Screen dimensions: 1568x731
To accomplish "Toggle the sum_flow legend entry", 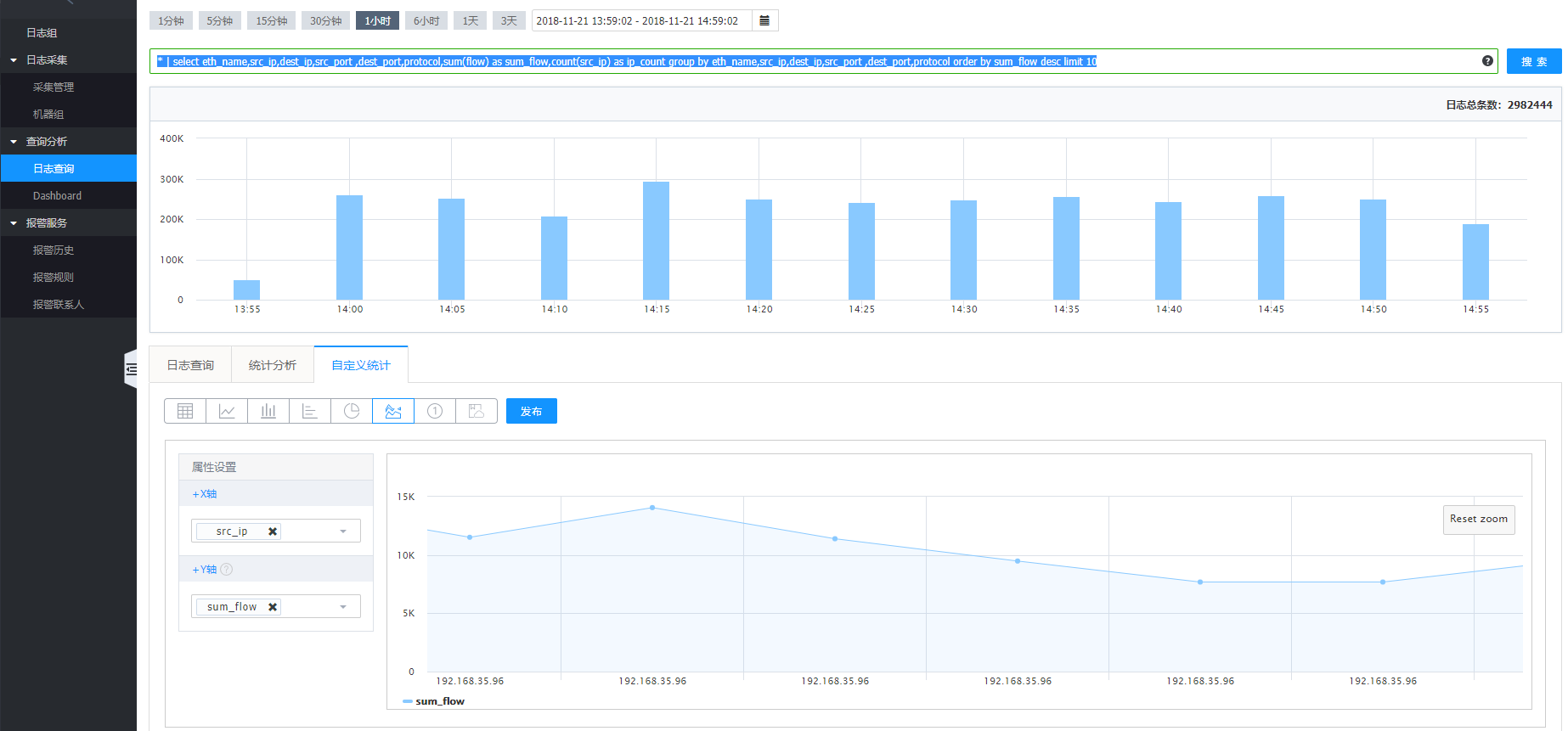I will (434, 701).
